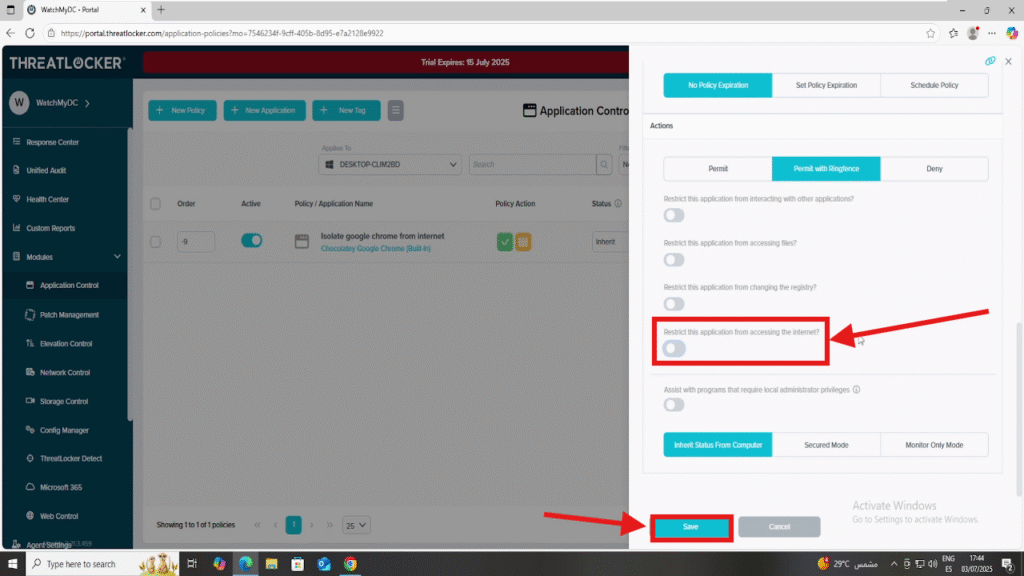Close the policy side panel
Image resolution: width=1024 pixels, height=576 pixels.
tap(1008, 61)
